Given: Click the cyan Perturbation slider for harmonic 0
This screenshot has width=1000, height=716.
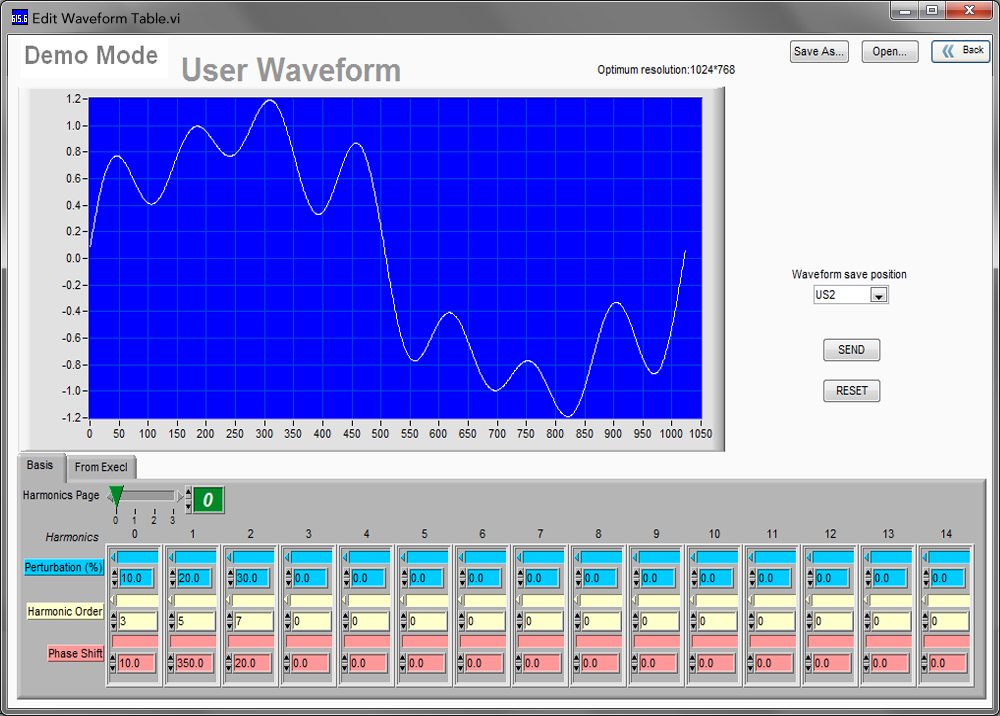Looking at the screenshot, I should [134, 557].
